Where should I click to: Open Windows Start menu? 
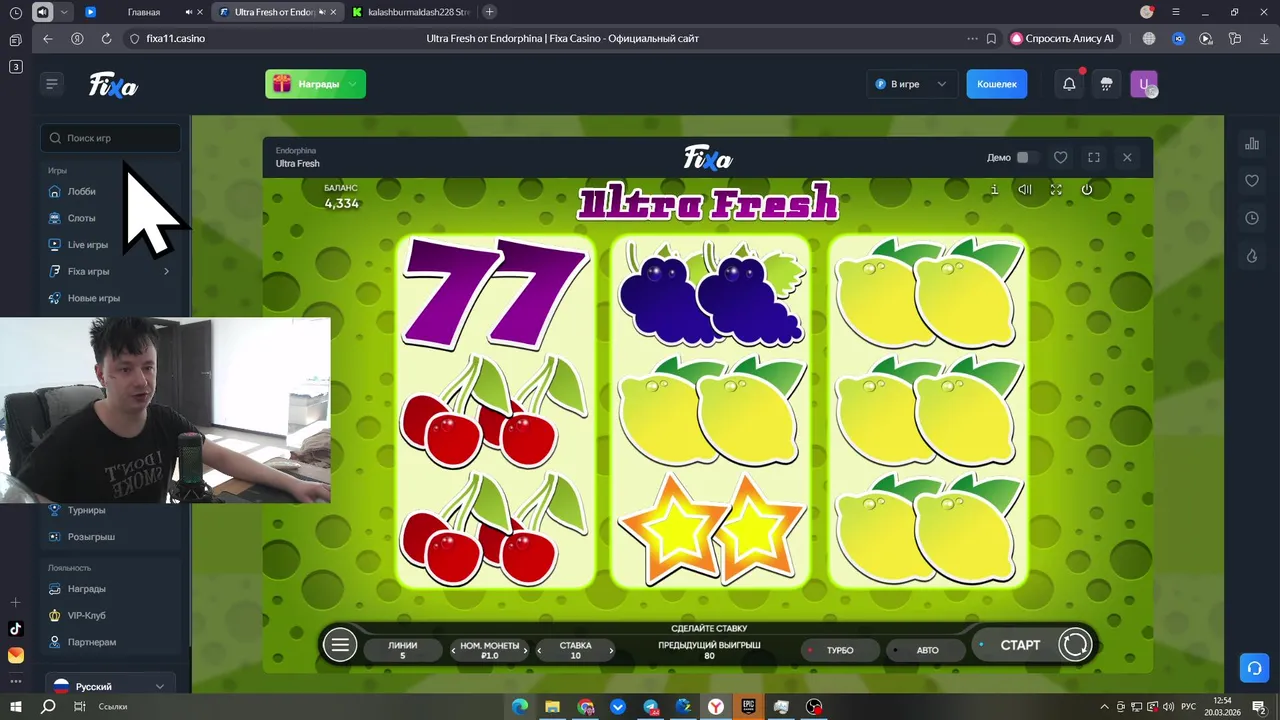(x=16, y=707)
